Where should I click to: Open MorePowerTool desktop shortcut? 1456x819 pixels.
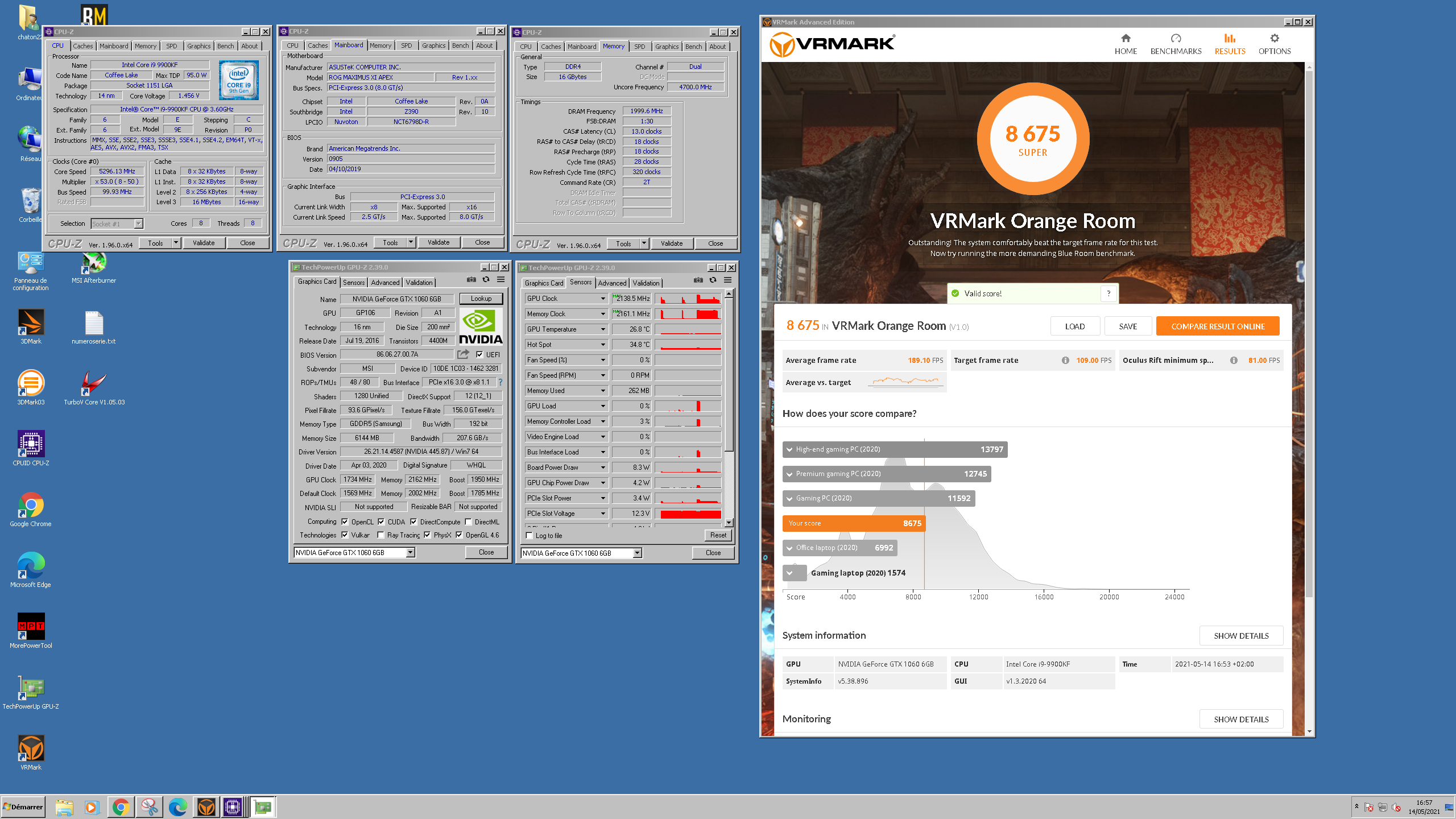(x=31, y=631)
